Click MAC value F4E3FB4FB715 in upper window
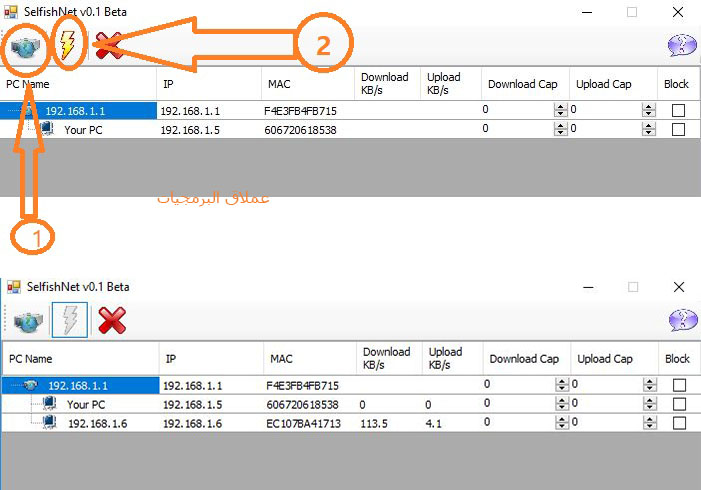This screenshot has width=701, height=490. click(300, 111)
